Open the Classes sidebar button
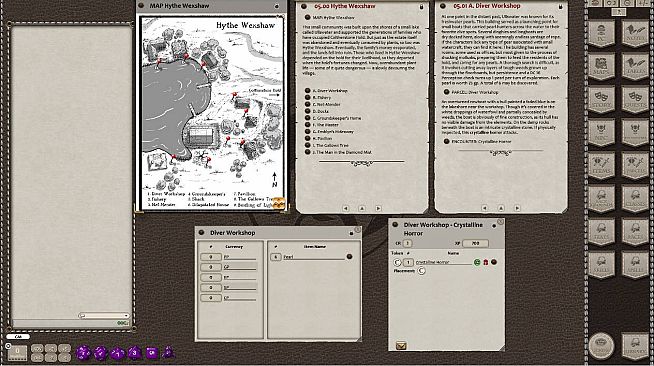 (635, 199)
